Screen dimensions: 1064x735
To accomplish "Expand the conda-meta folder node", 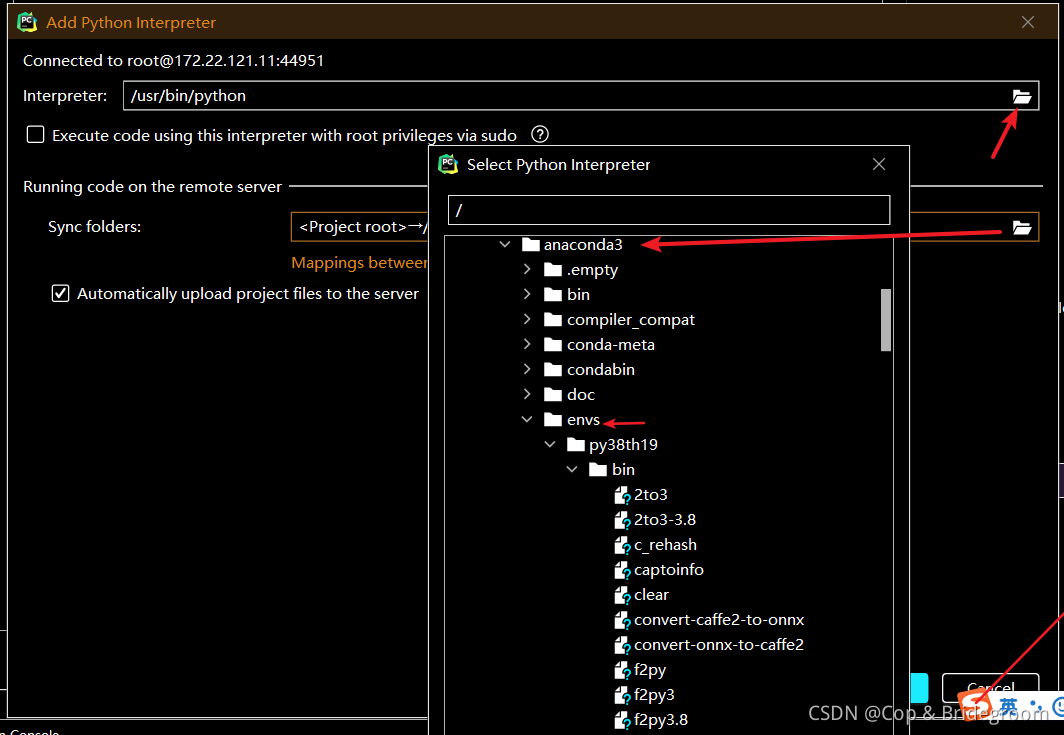I will (527, 345).
